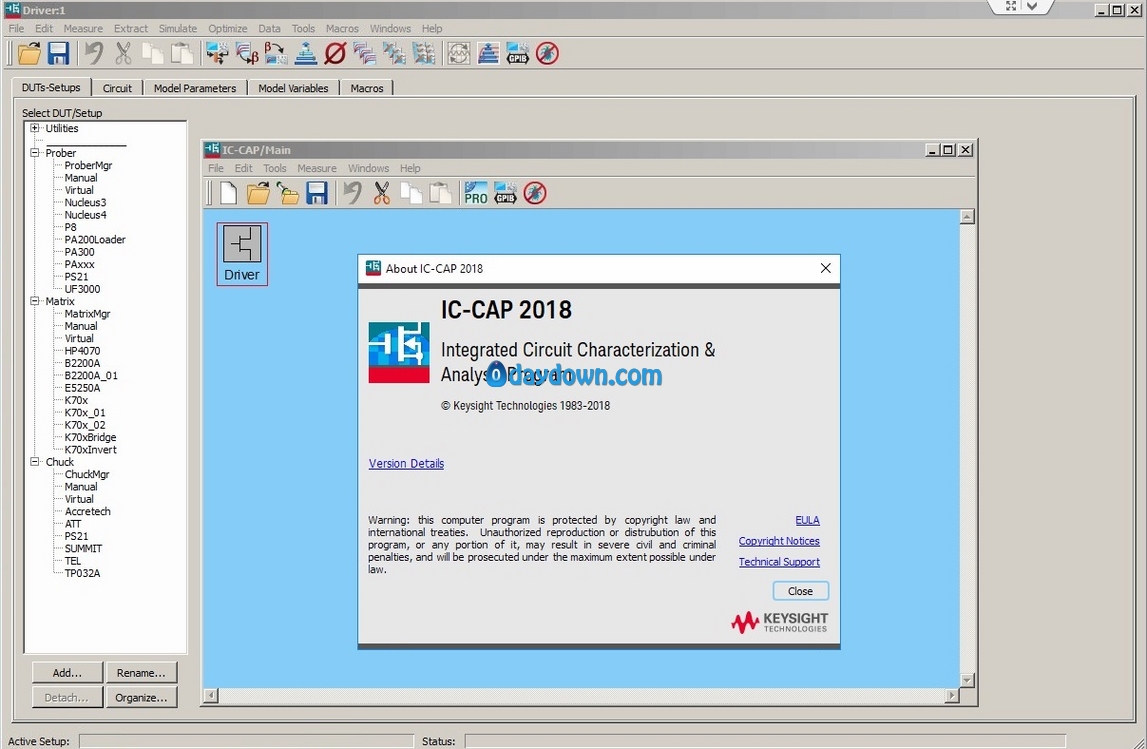1147x749 pixels.
Task: Open a file from Driver window toolbar
Action: tap(29, 53)
